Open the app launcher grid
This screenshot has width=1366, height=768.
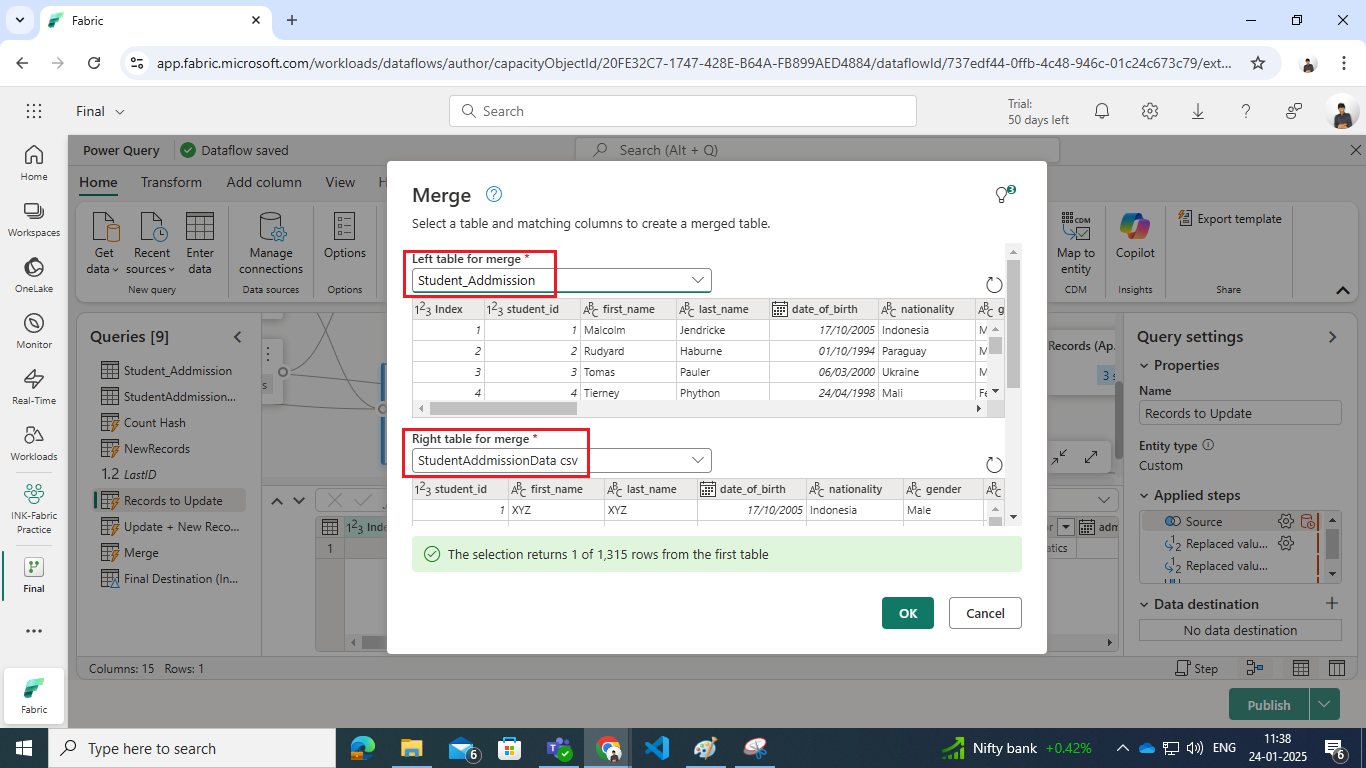(x=34, y=111)
